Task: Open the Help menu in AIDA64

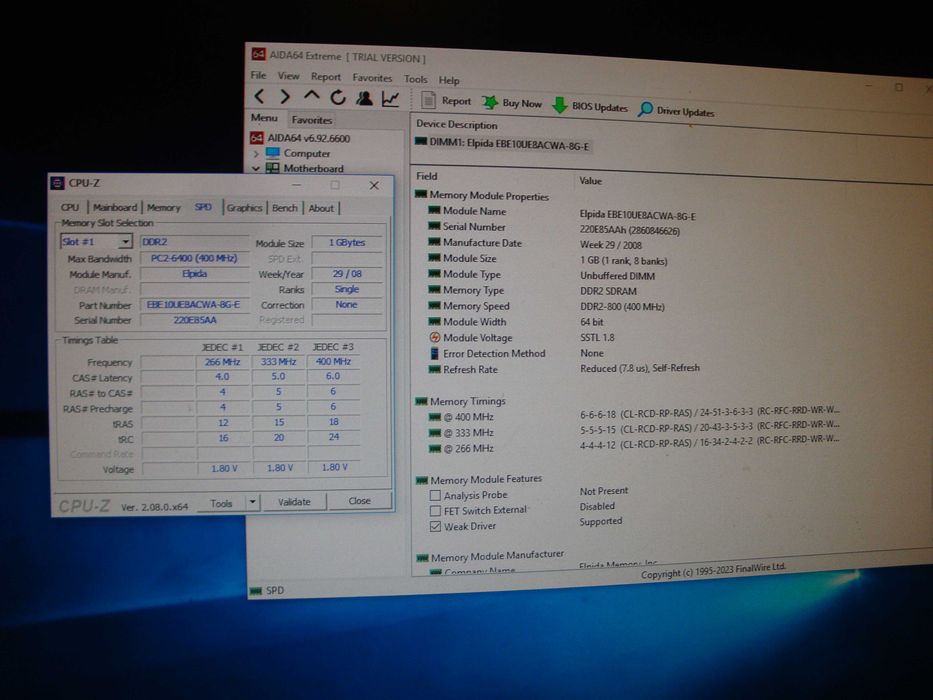Action: (x=449, y=80)
